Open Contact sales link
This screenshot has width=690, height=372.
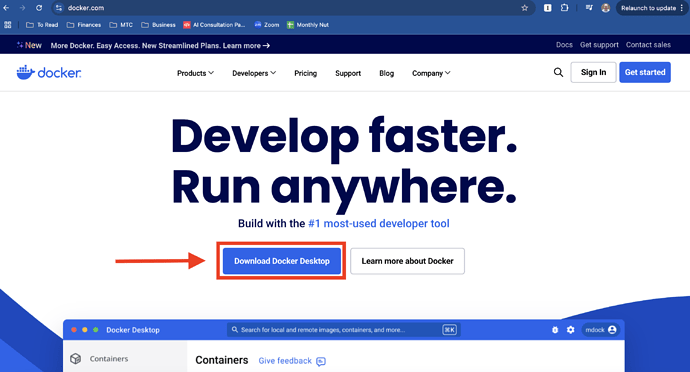648,45
